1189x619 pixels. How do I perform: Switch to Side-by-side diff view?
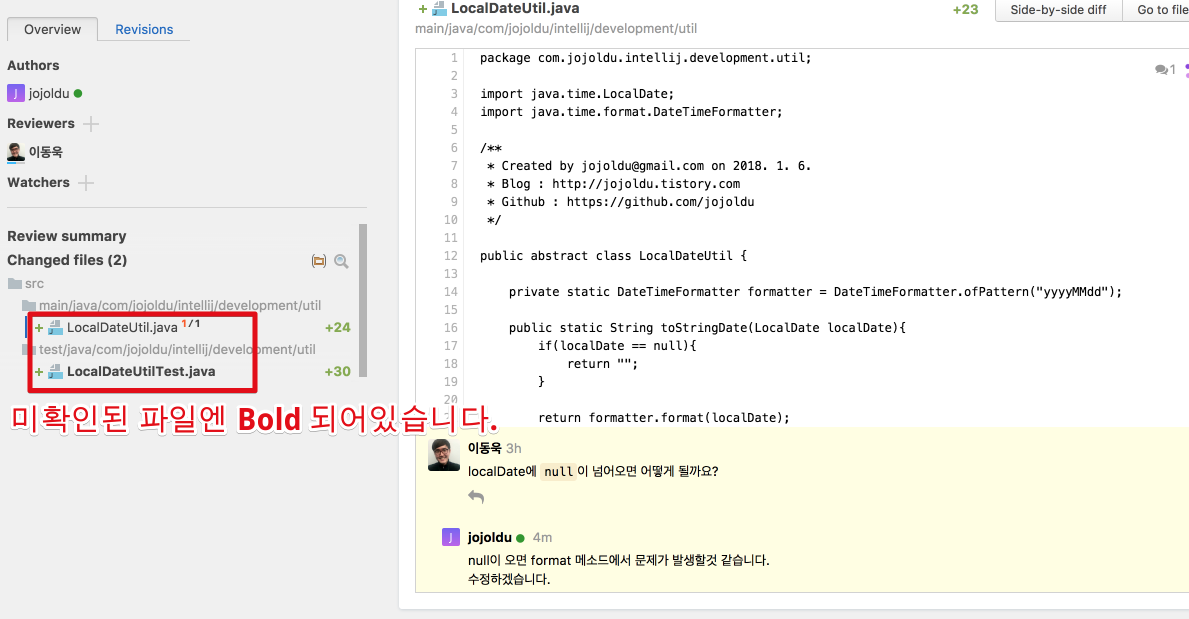[x=1058, y=10]
